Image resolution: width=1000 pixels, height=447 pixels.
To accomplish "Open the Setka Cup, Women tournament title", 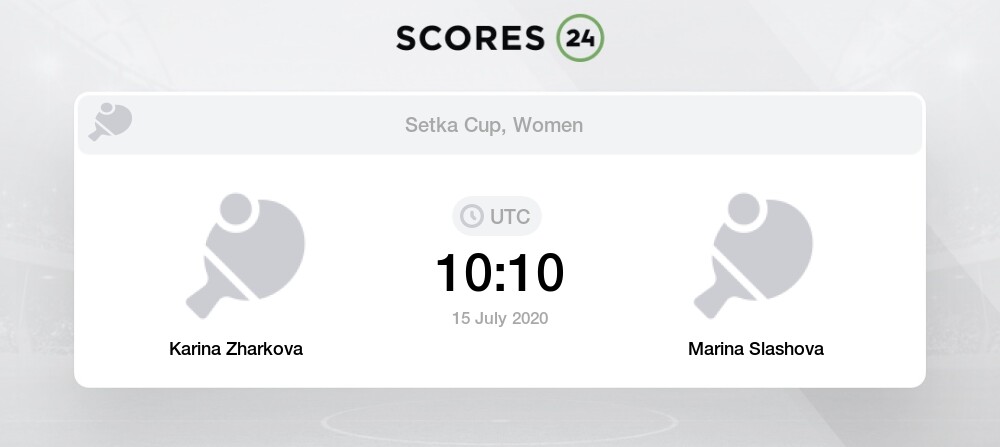I will (x=494, y=125).
